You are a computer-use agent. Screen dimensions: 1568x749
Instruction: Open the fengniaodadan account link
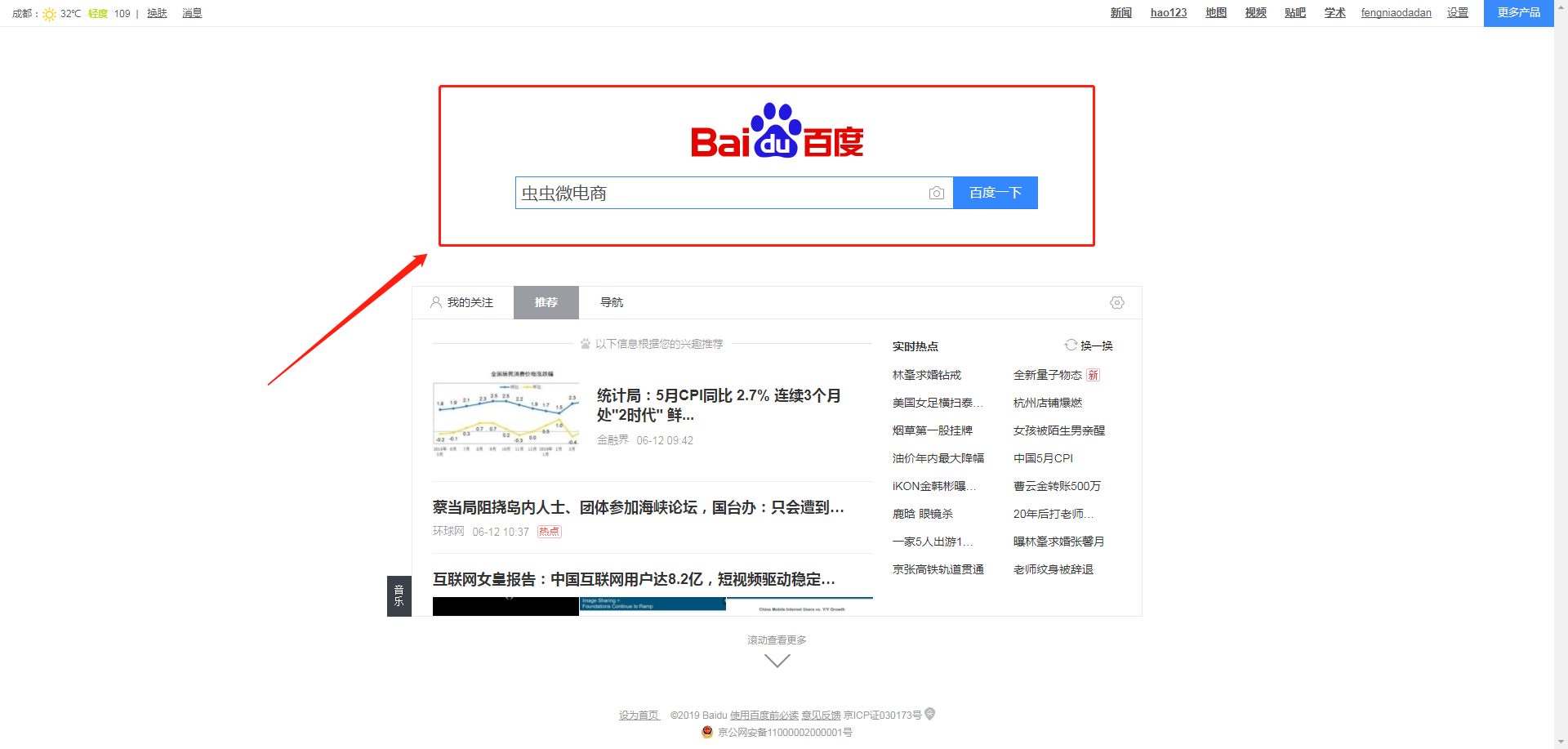tap(1396, 13)
